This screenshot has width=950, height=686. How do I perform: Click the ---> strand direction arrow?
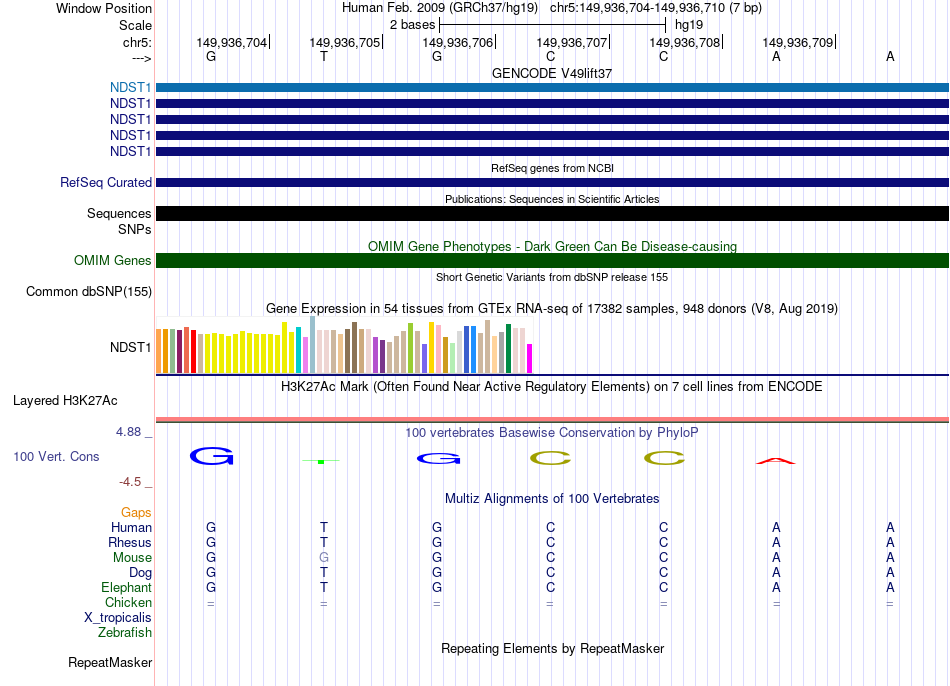(141, 59)
